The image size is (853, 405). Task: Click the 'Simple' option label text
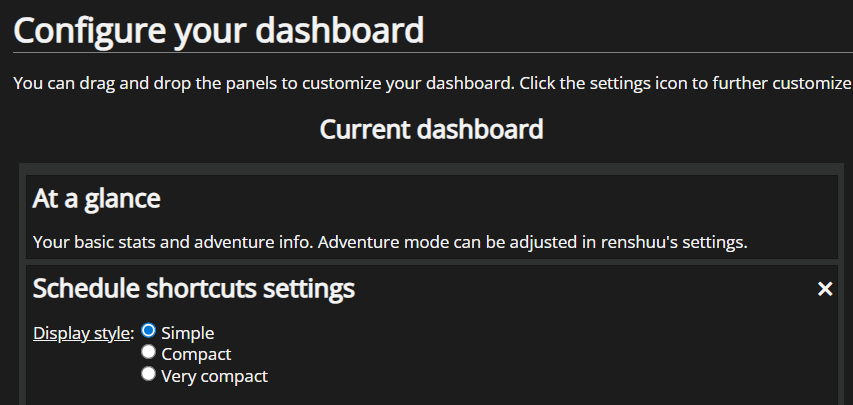coord(187,333)
